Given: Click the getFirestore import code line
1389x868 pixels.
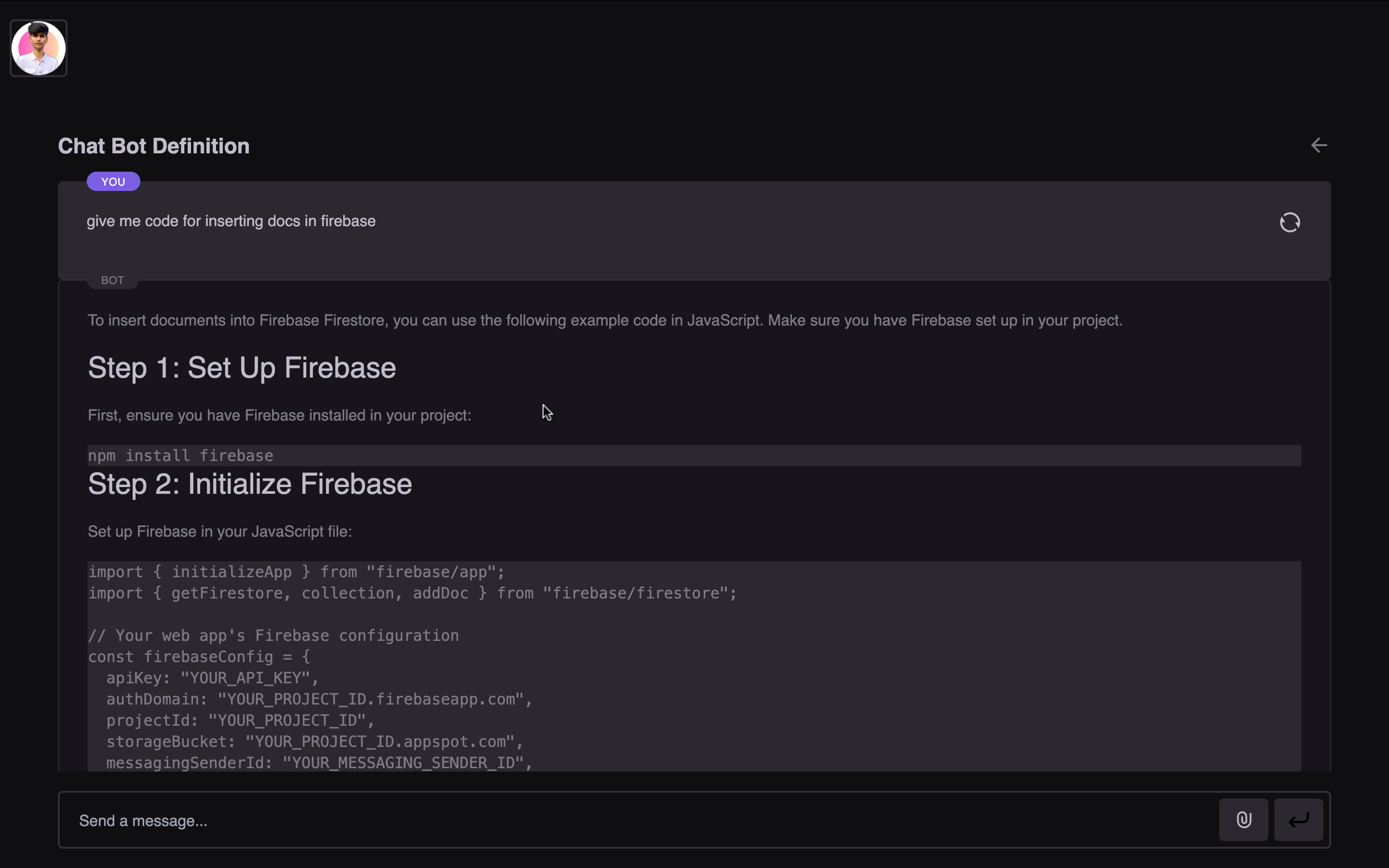Looking at the screenshot, I should point(411,593).
